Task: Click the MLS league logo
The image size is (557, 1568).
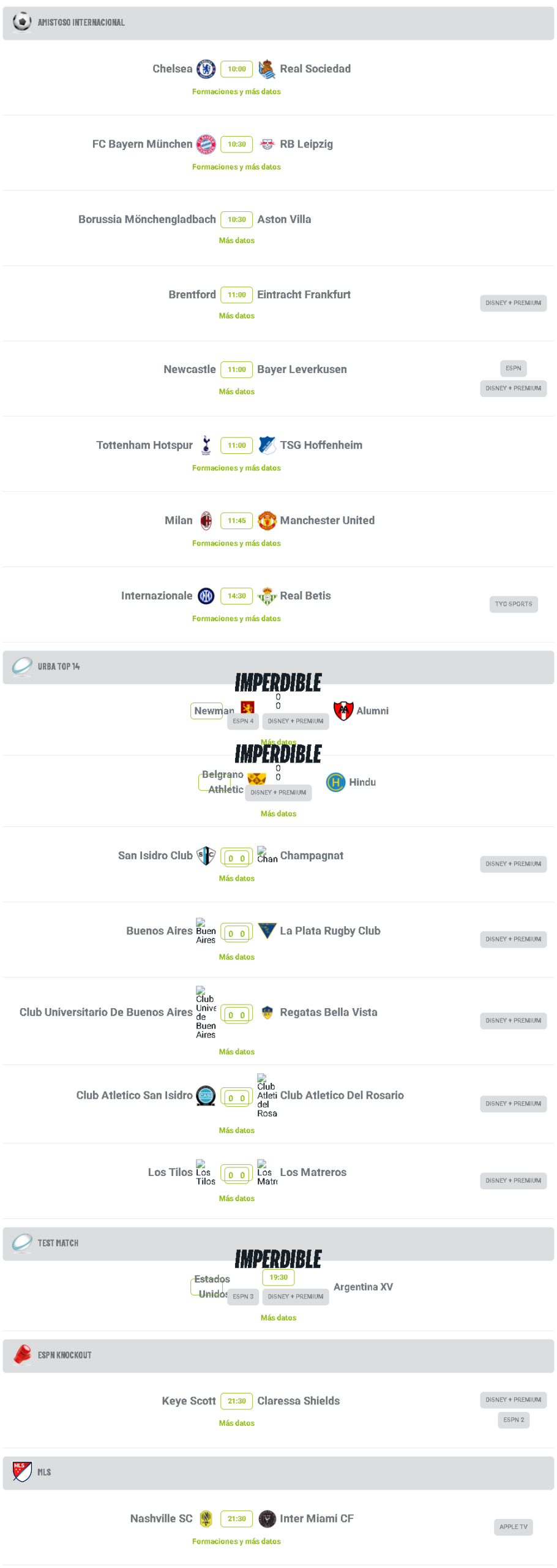Action: pos(22,1472)
